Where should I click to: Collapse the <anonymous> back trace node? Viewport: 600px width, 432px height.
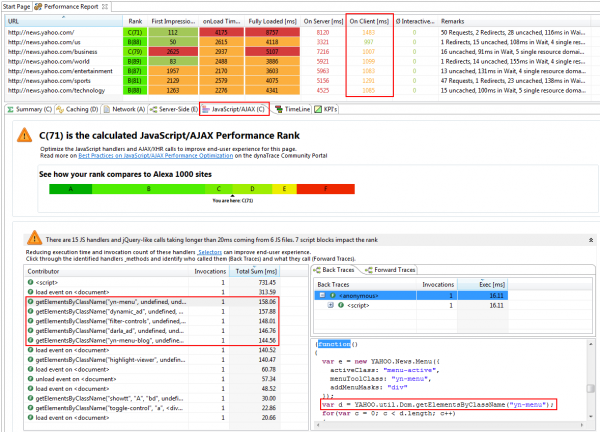(322, 295)
